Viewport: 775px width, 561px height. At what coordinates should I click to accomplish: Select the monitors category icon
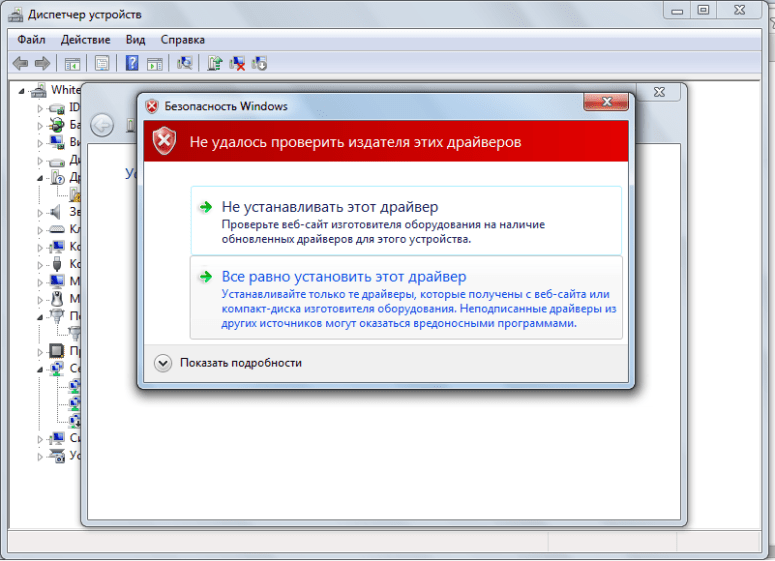(57, 281)
